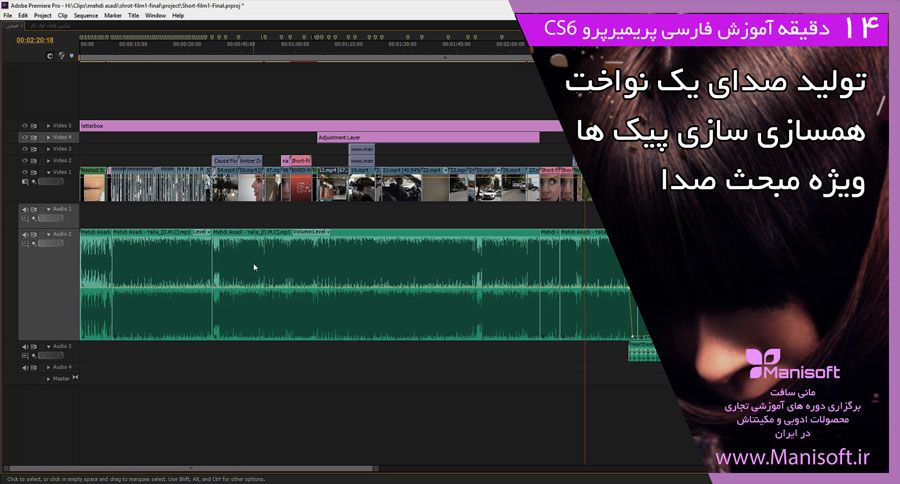Click the Master track output icon
900x484 pixels.
pyautogui.click(x=75, y=378)
